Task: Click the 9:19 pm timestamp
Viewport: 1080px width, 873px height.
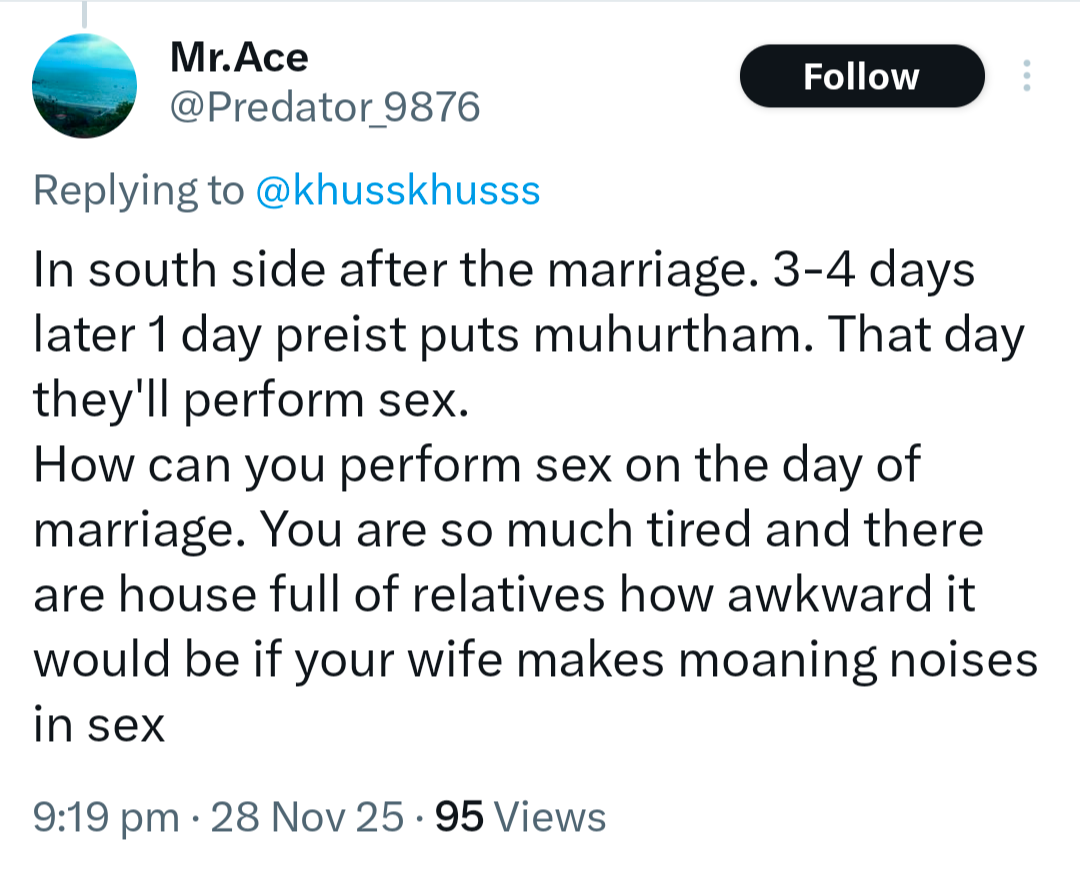Action: click(x=105, y=817)
